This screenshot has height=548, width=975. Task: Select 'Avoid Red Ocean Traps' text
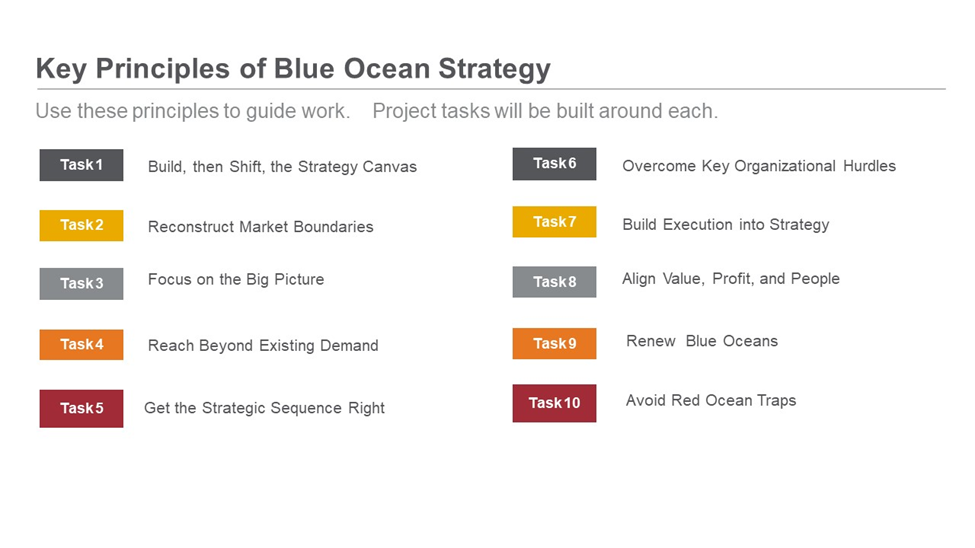tap(711, 401)
